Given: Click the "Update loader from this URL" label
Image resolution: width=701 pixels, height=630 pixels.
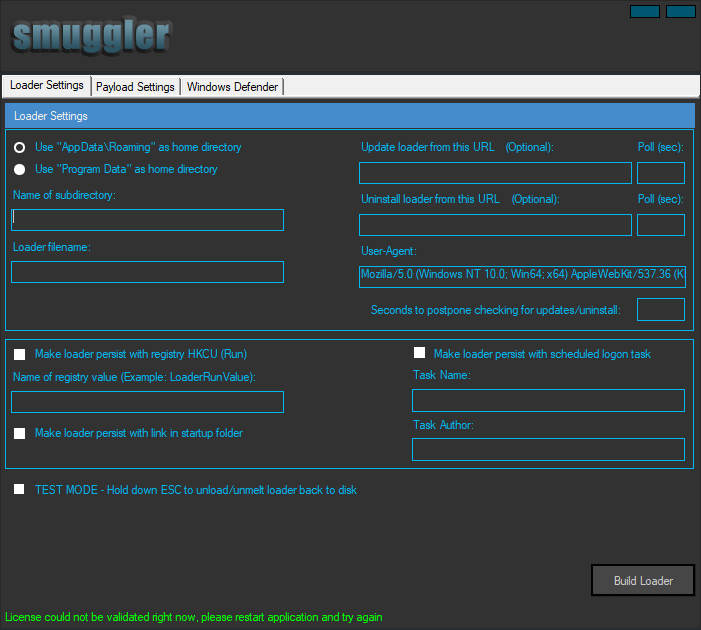Looking at the screenshot, I should (x=427, y=147).
